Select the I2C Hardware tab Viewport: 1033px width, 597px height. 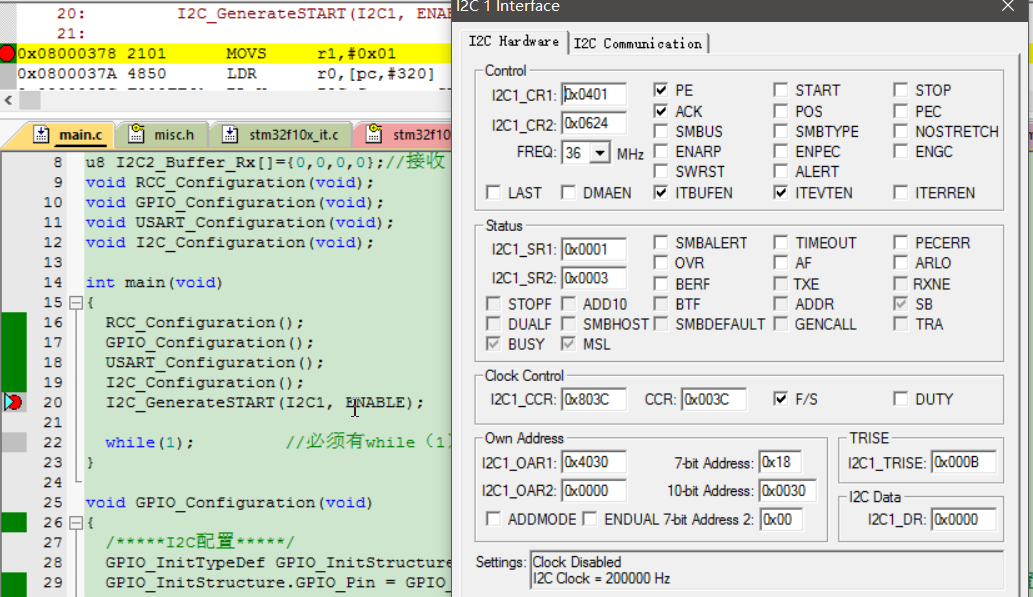coord(514,42)
